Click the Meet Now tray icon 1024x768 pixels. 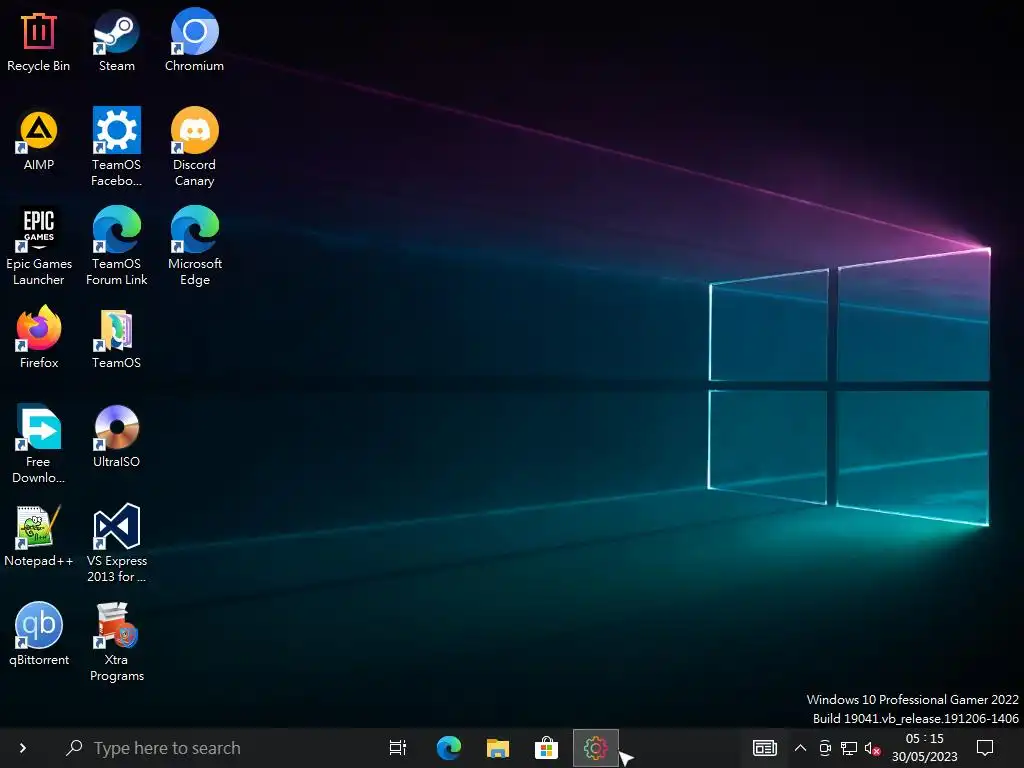pyautogui.click(x=825, y=748)
